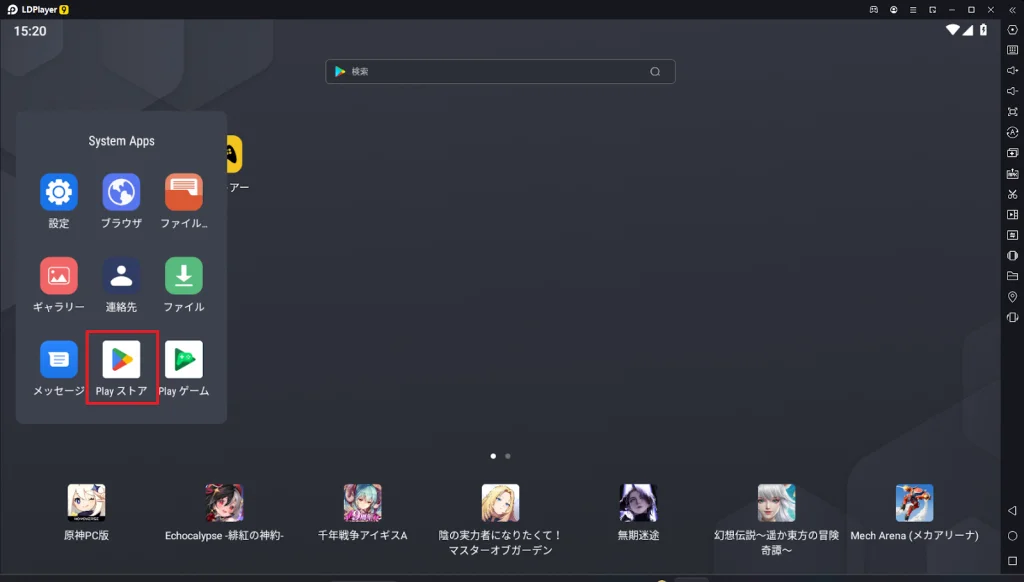Open the 設定 settings app
The width and height of the screenshot is (1024, 582).
59,192
